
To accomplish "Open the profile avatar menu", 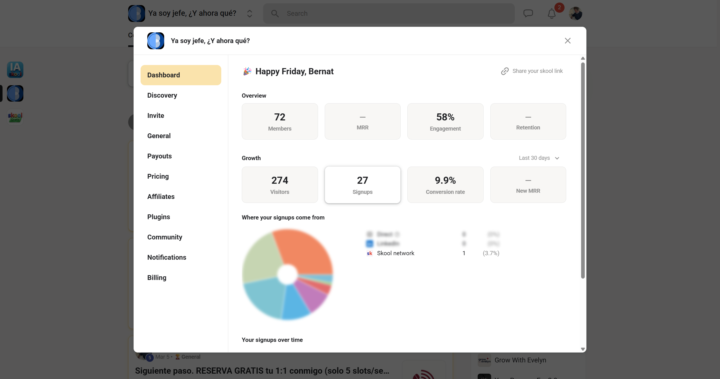I will click(x=575, y=13).
